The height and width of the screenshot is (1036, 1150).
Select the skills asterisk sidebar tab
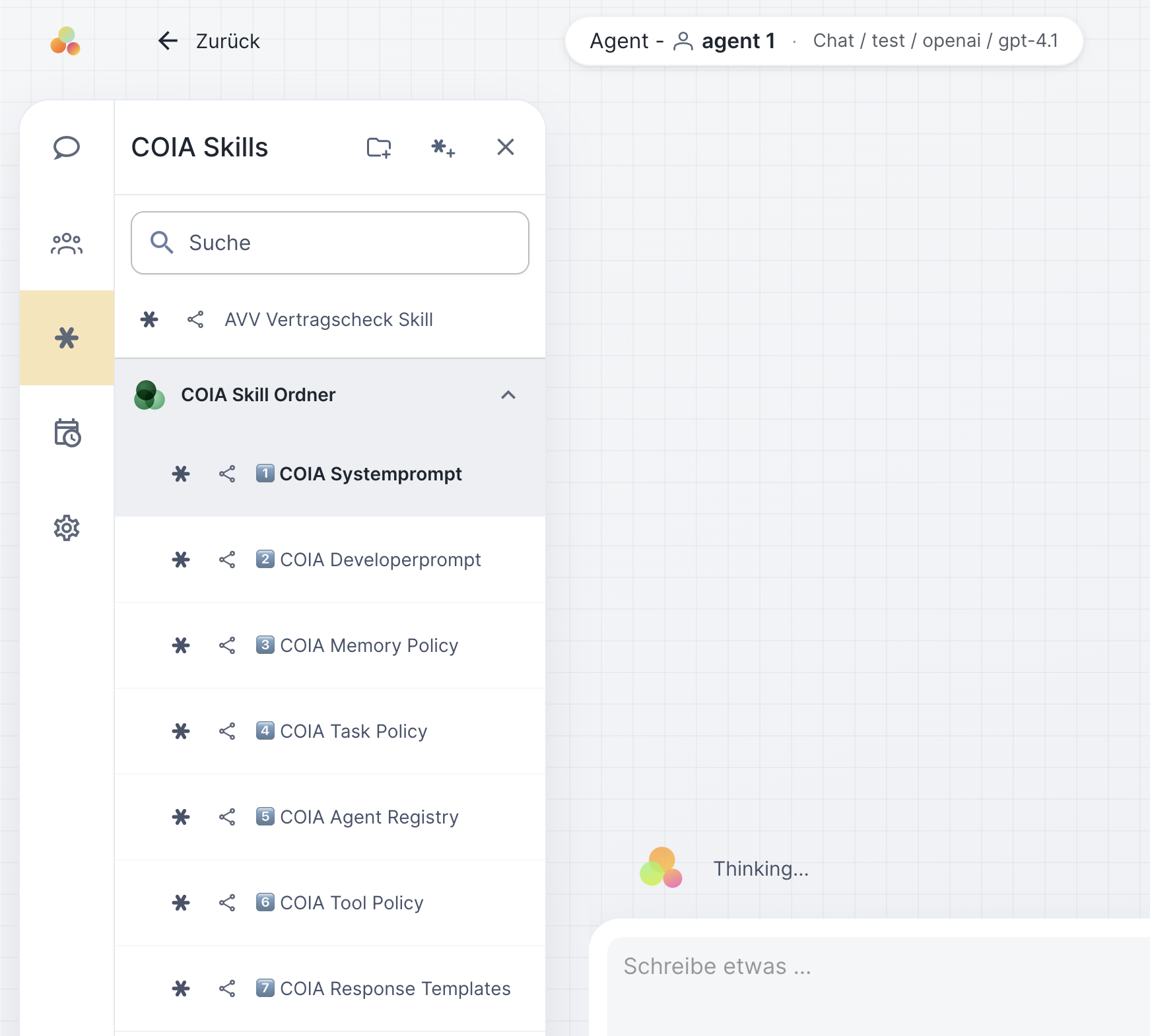(x=67, y=338)
